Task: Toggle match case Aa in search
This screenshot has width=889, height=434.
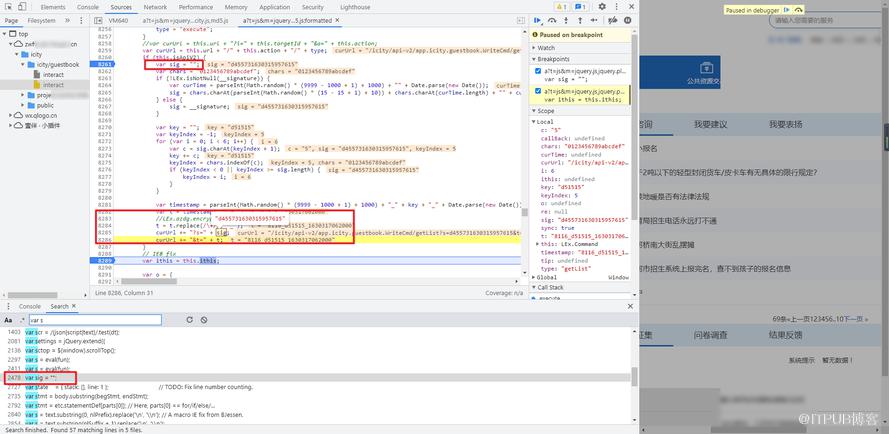Action: point(9,320)
